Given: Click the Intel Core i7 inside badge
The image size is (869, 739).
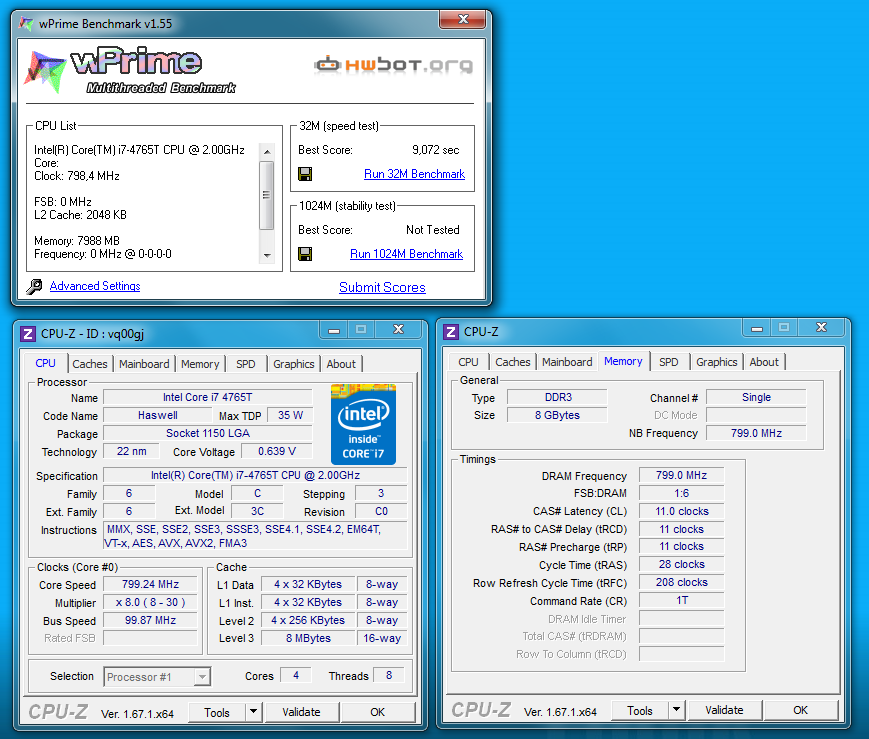Looking at the screenshot, I should tap(364, 424).
